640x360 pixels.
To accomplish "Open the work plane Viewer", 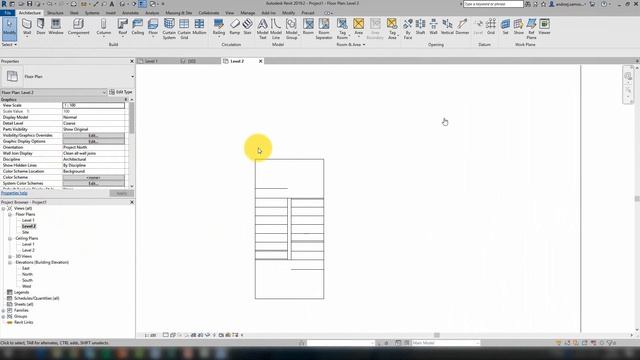I will click(544, 27).
